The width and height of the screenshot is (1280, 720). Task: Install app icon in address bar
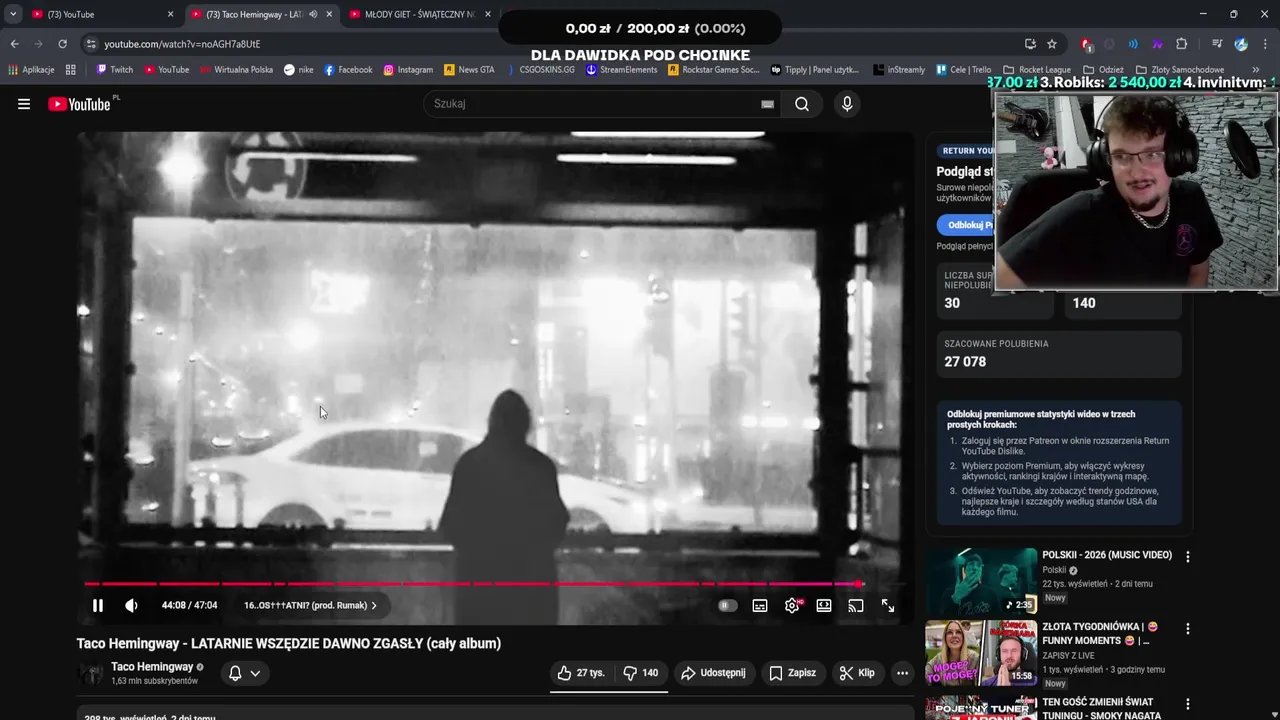[x=1030, y=44]
